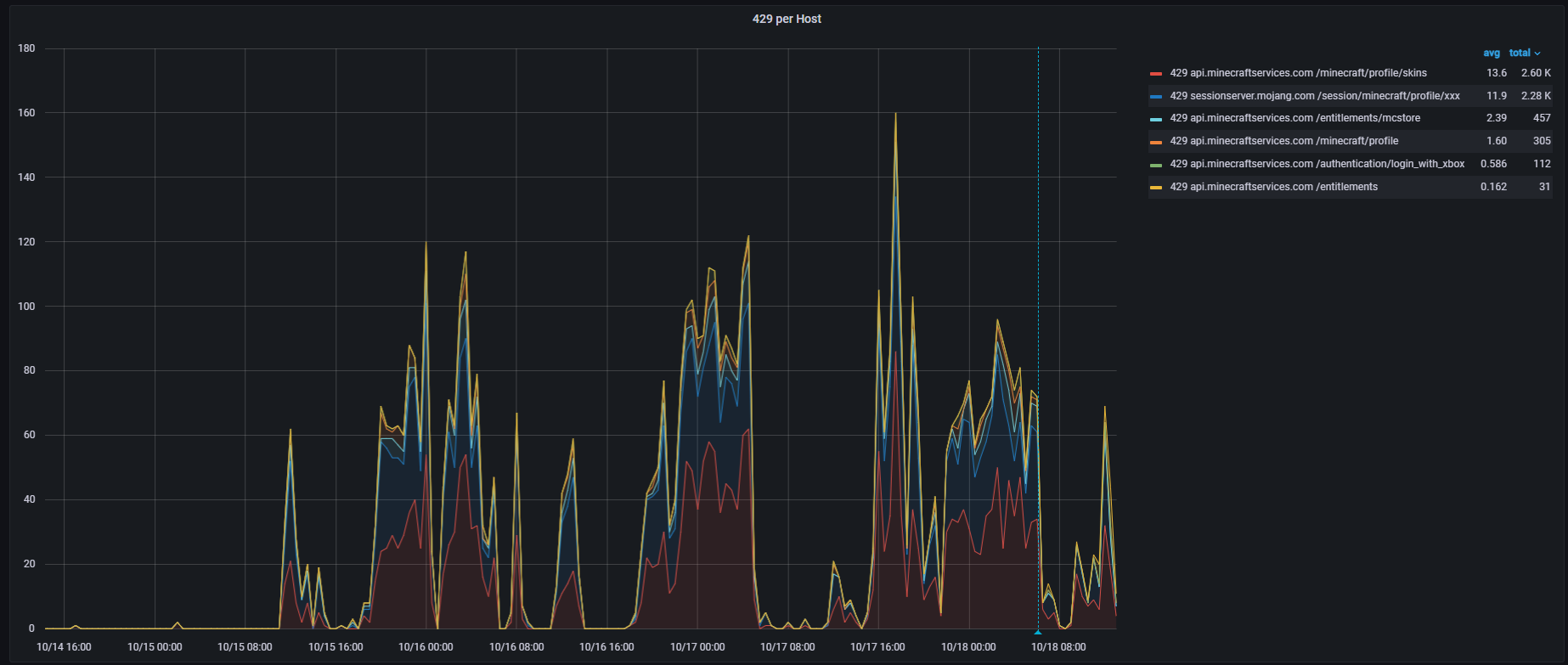This screenshot has width=1568, height=665.
Task: Click the cyan swatch for /entitlements/mcstore
Action: click(x=1155, y=119)
